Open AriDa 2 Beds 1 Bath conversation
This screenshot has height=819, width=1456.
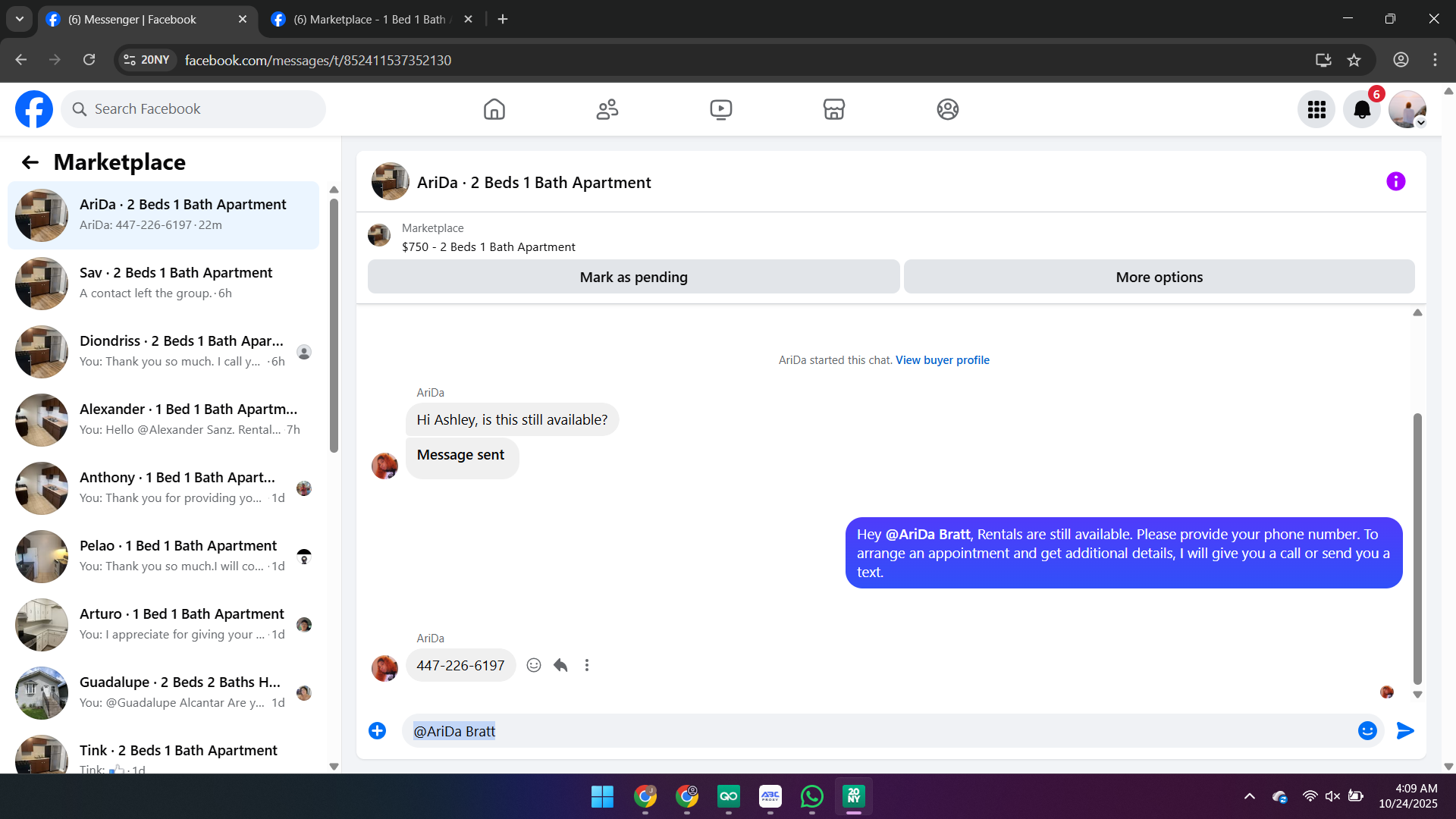pyautogui.click(x=163, y=215)
